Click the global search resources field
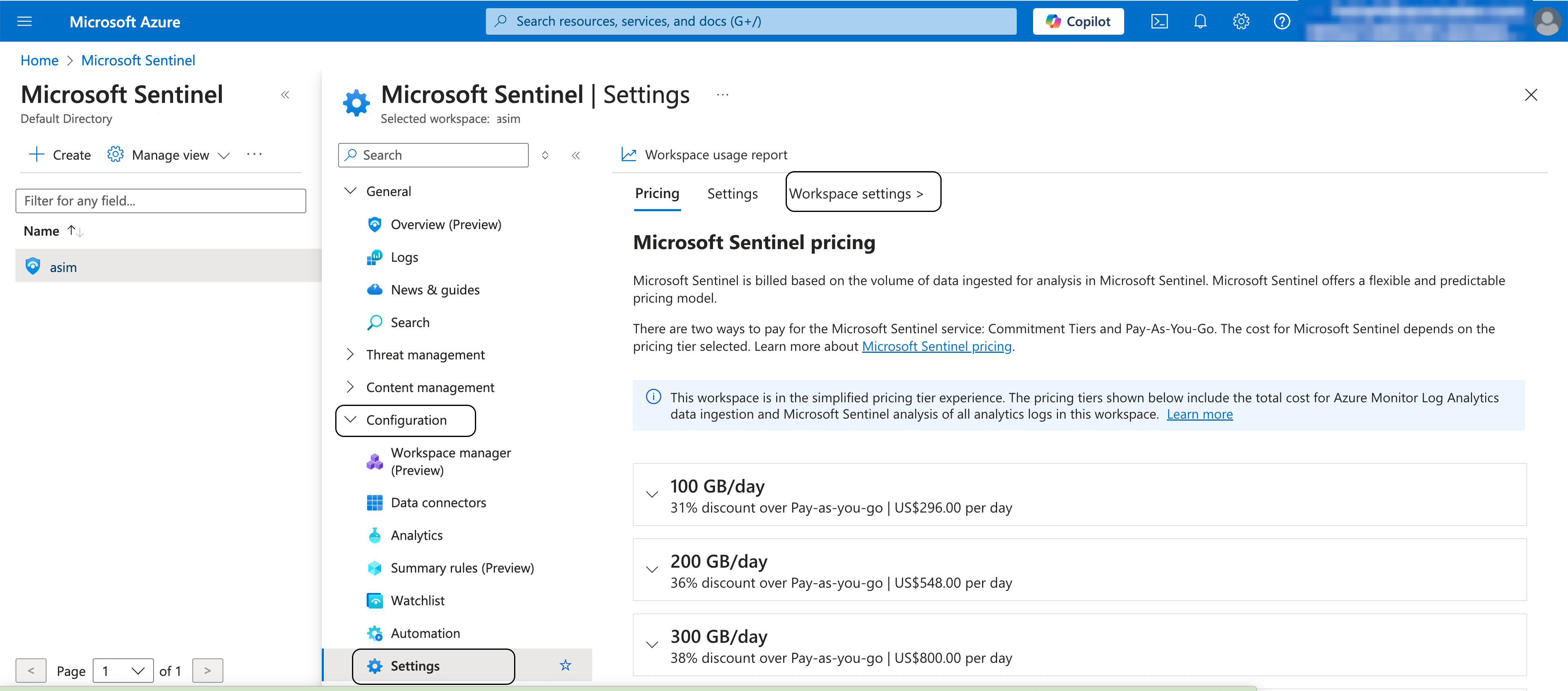Viewport: 1568px width, 691px height. click(x=751, y=21)
